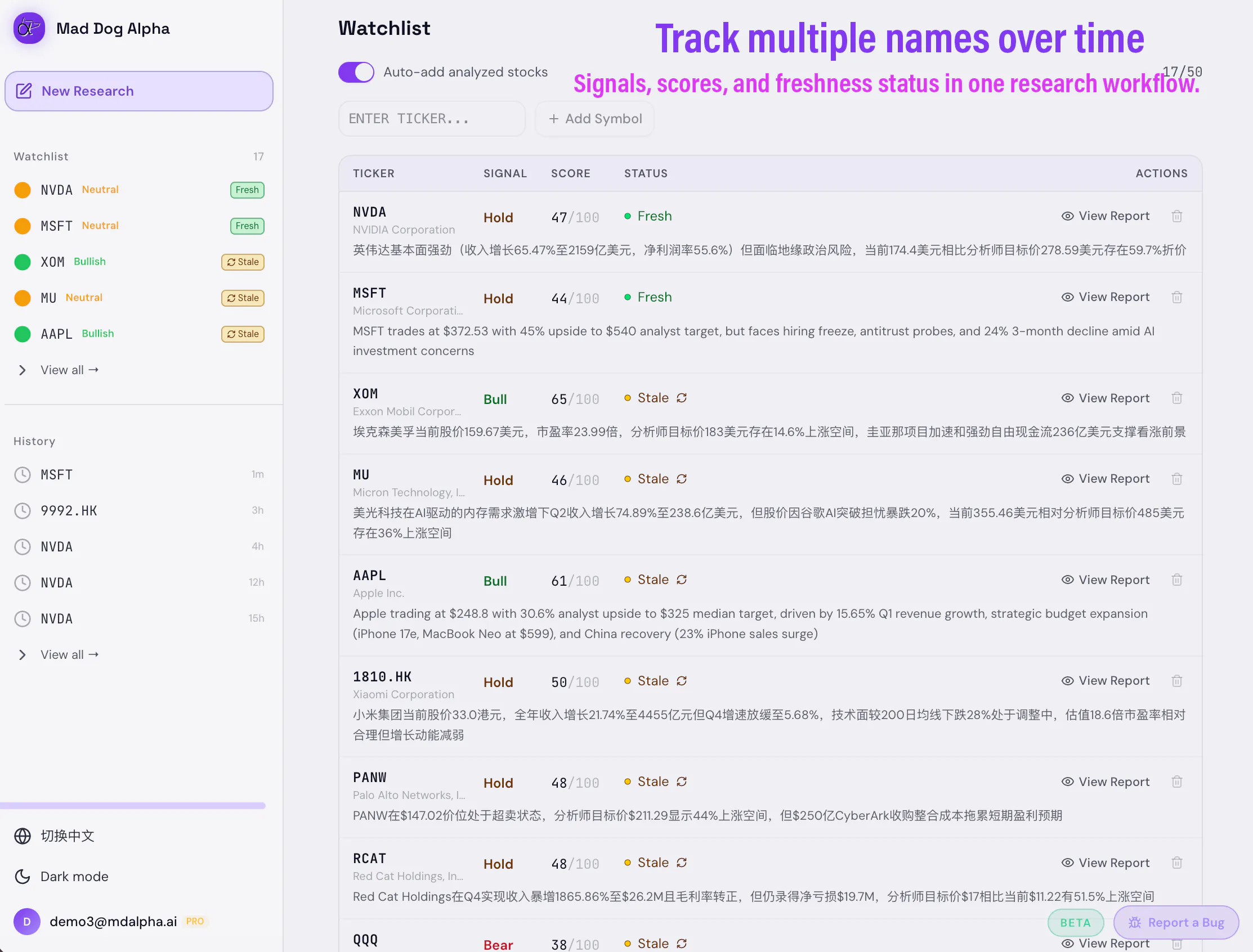The image size is (1253, 952).
Task: Click the QQQ ticker in table
Action: pyautogui.click(x=365, y=940)
